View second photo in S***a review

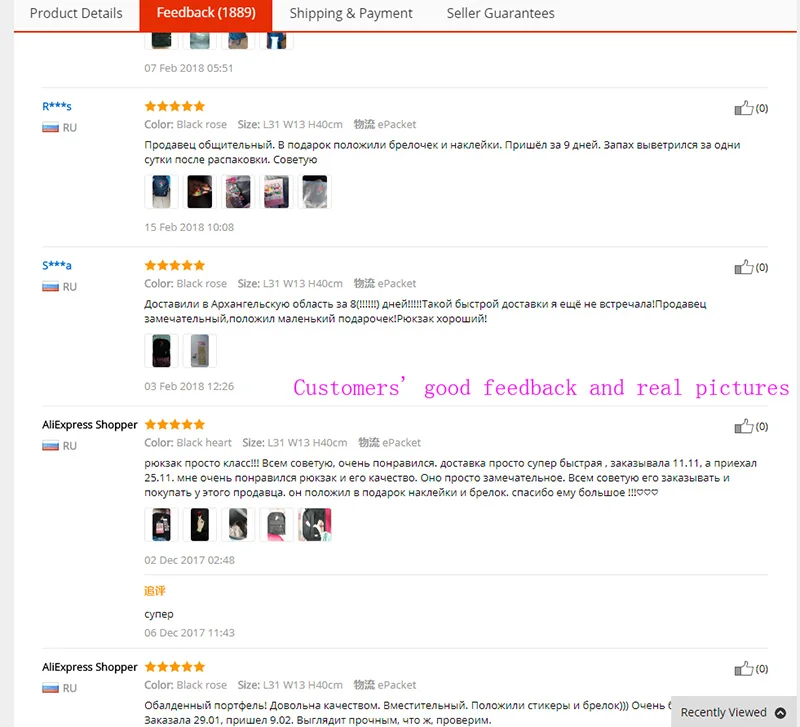coord(199,351)
